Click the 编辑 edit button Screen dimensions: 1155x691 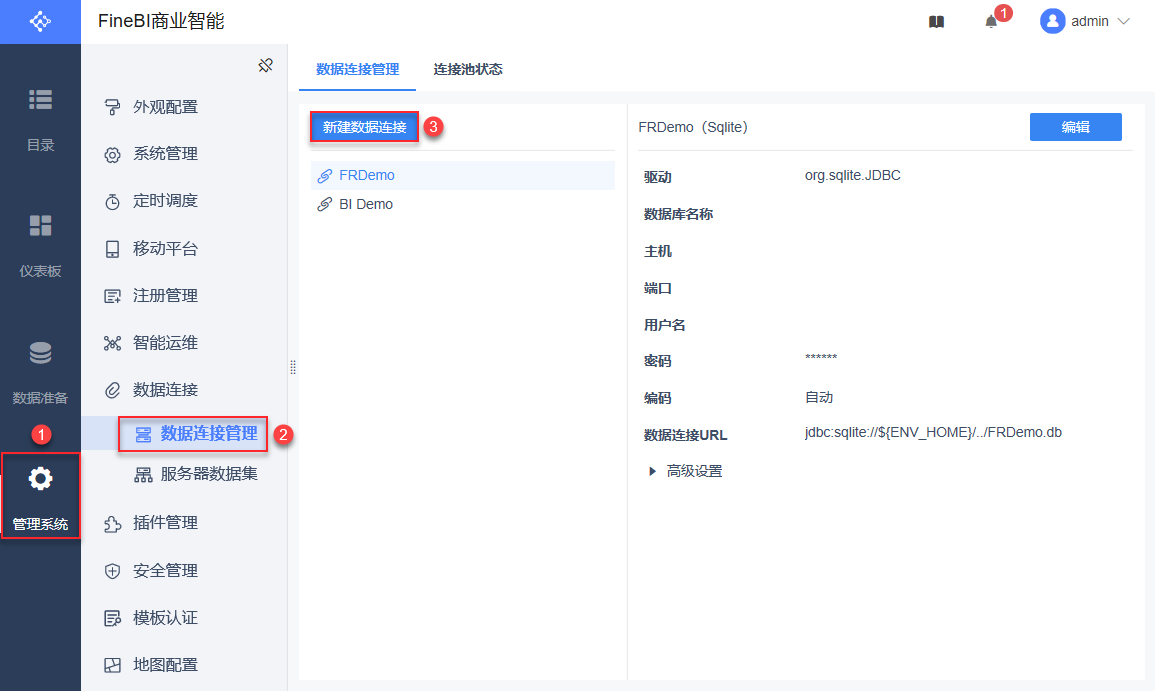[x=1075, y=127]
